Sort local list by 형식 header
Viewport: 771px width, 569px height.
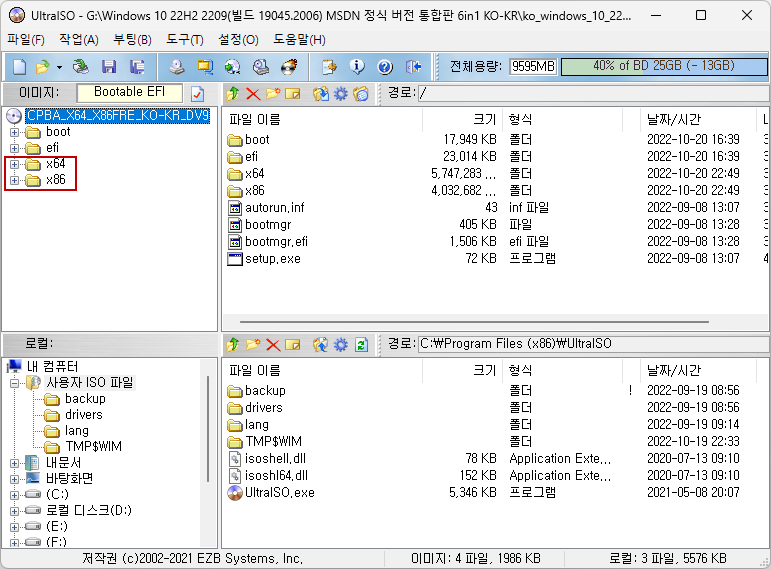coord(563,370)
